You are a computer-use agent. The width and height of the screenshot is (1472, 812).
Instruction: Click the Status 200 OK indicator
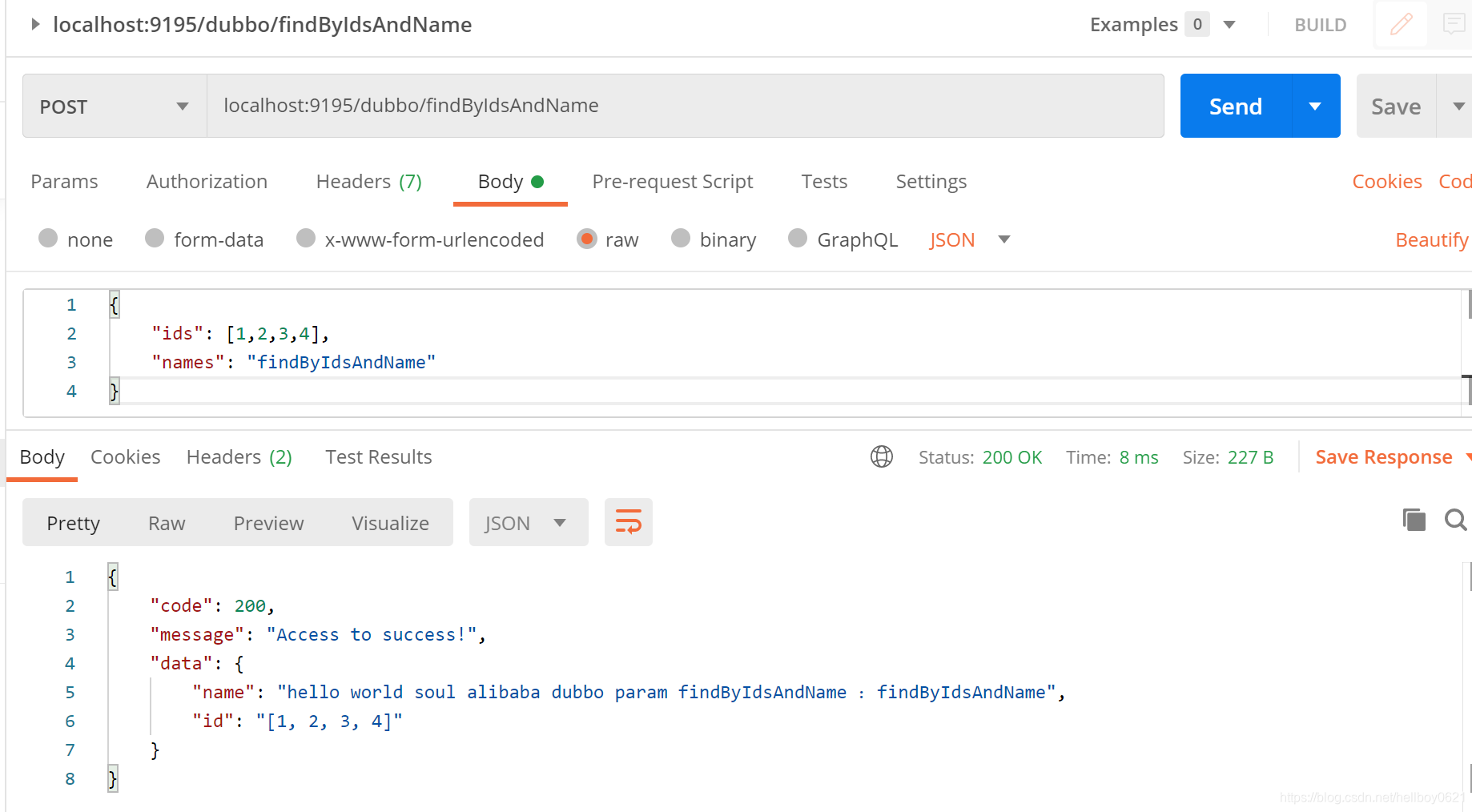coord(979,457)
